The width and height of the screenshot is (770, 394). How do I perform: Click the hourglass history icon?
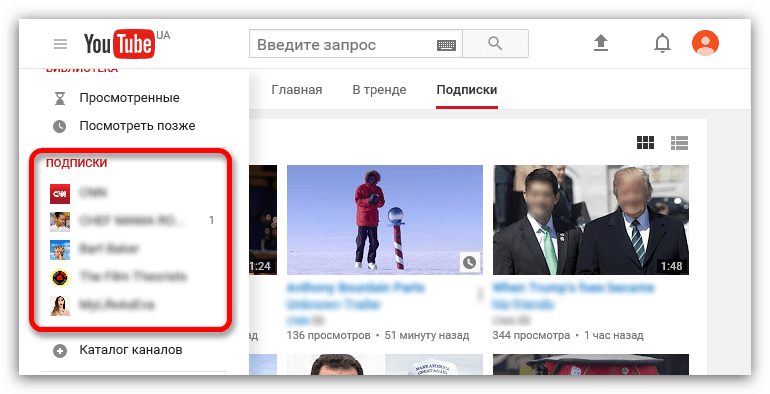coord(60,98)
